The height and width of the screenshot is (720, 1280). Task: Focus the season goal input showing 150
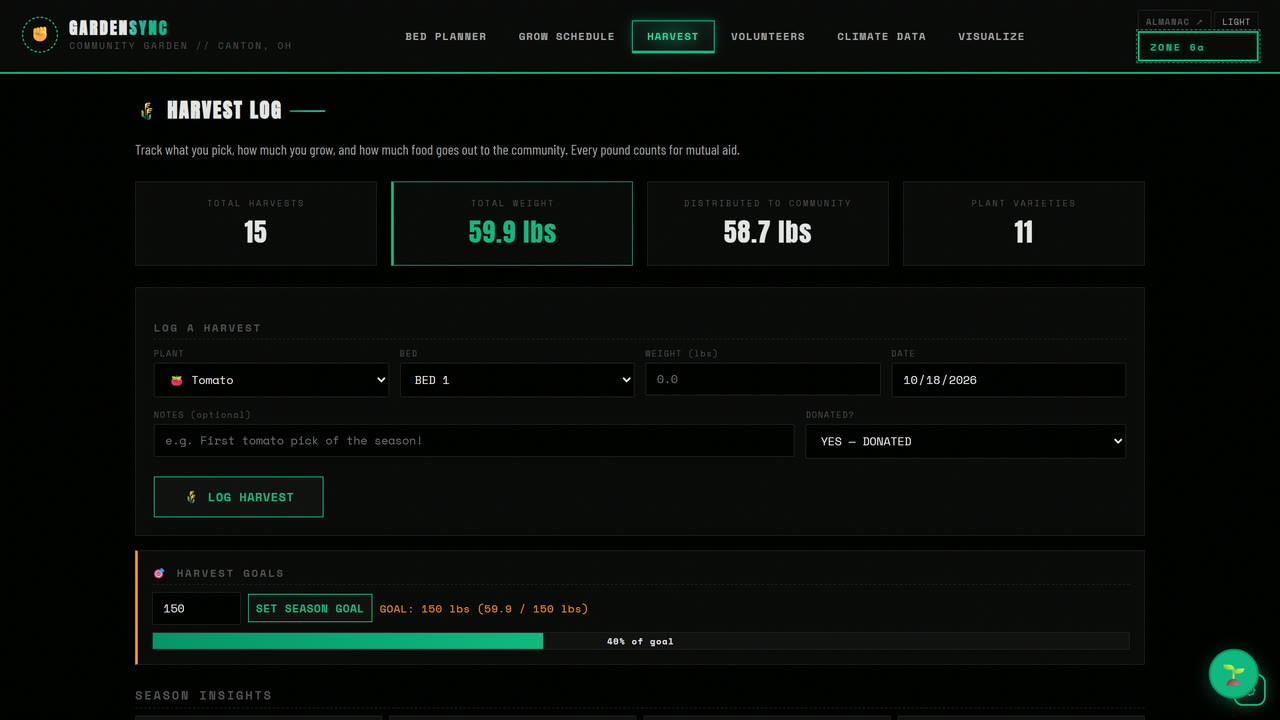196,608
